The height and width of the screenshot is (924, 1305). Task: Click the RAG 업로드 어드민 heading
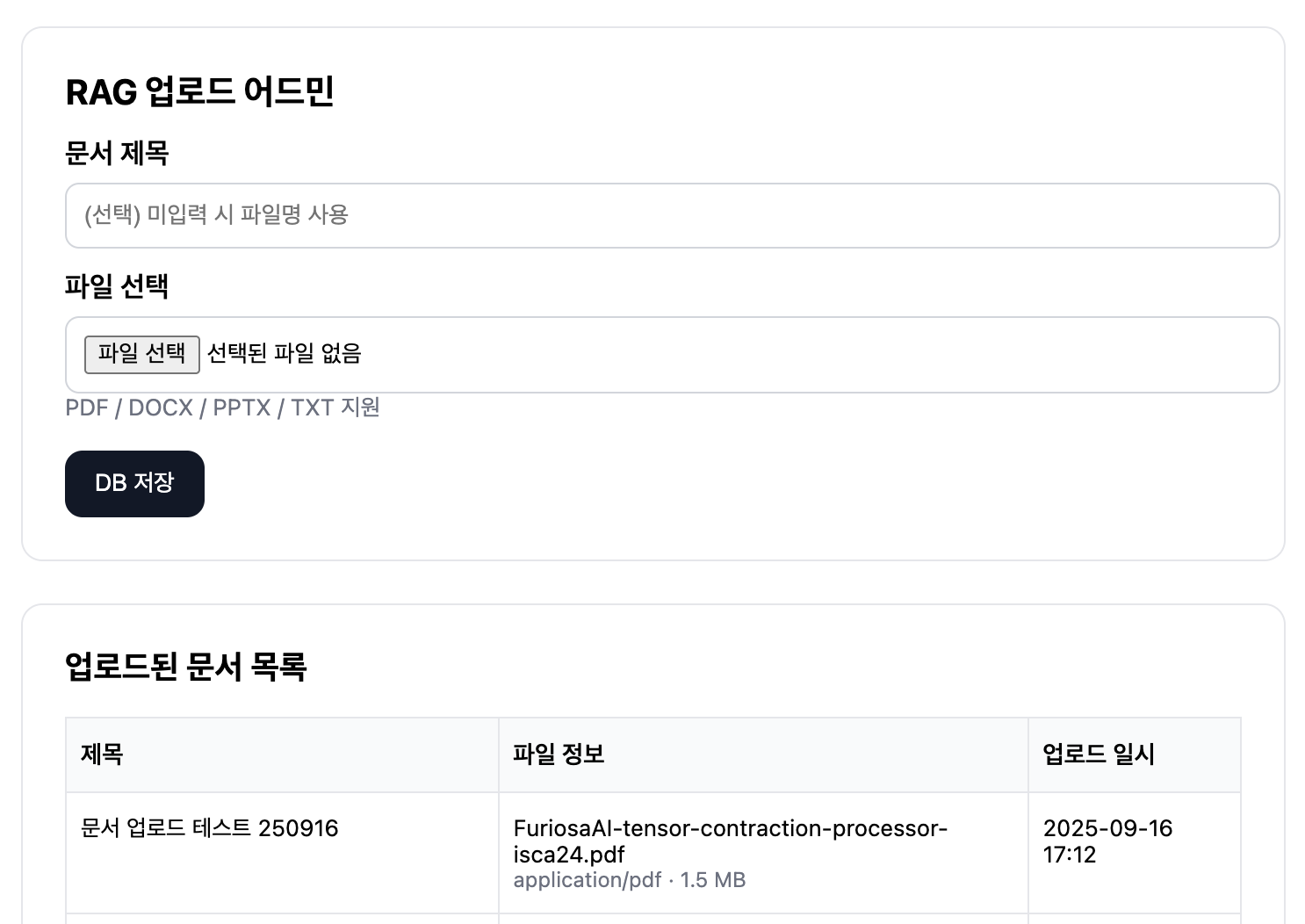tap(199, 91)
